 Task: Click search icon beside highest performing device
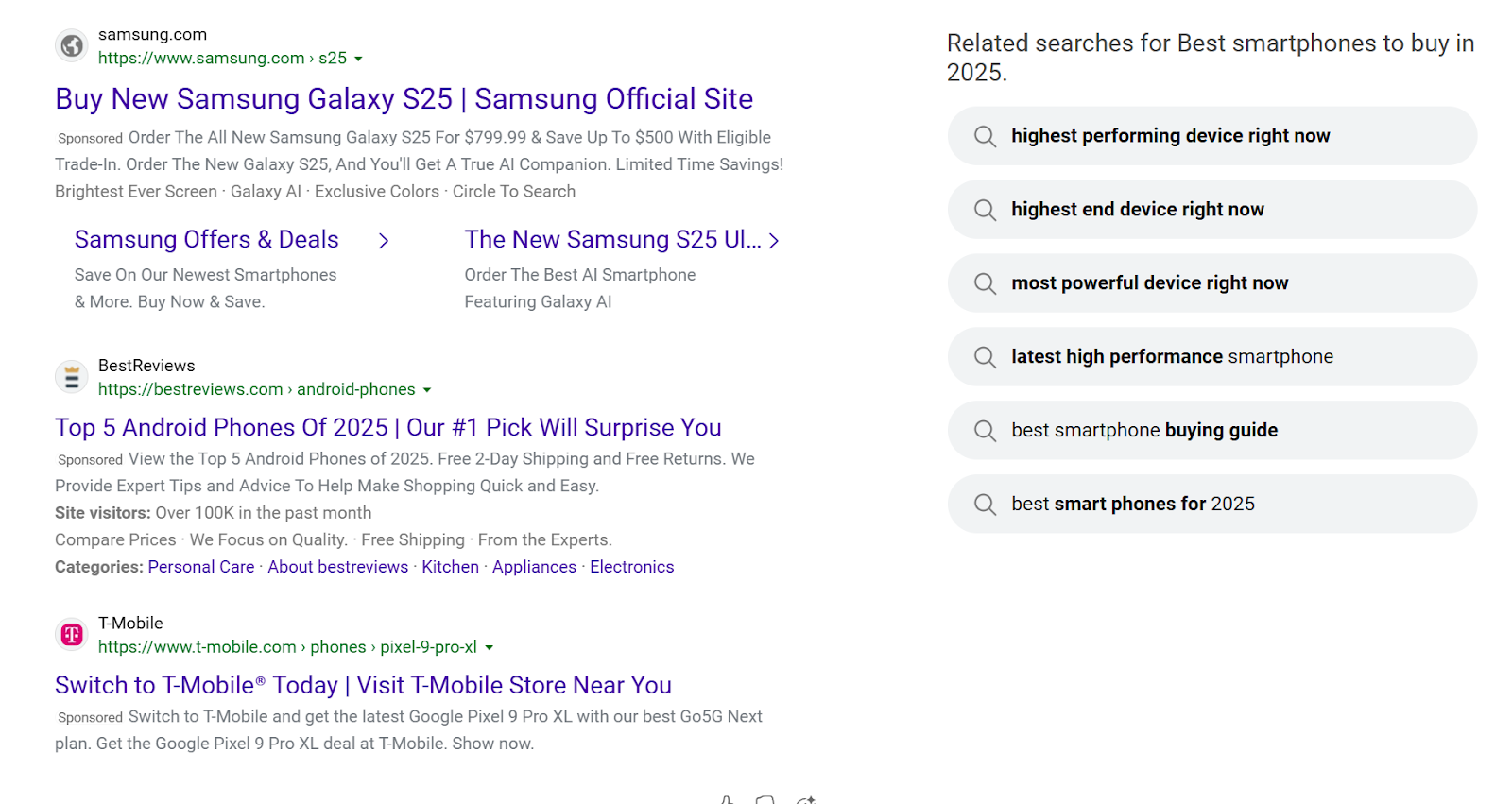click(x=985, y=136)
